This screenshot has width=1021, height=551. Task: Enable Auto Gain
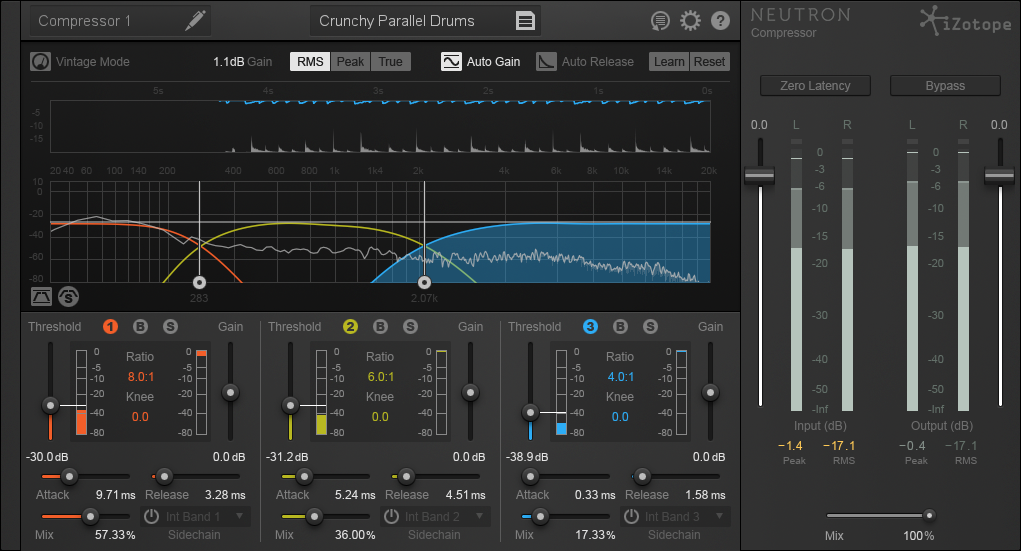coord(451,62)
